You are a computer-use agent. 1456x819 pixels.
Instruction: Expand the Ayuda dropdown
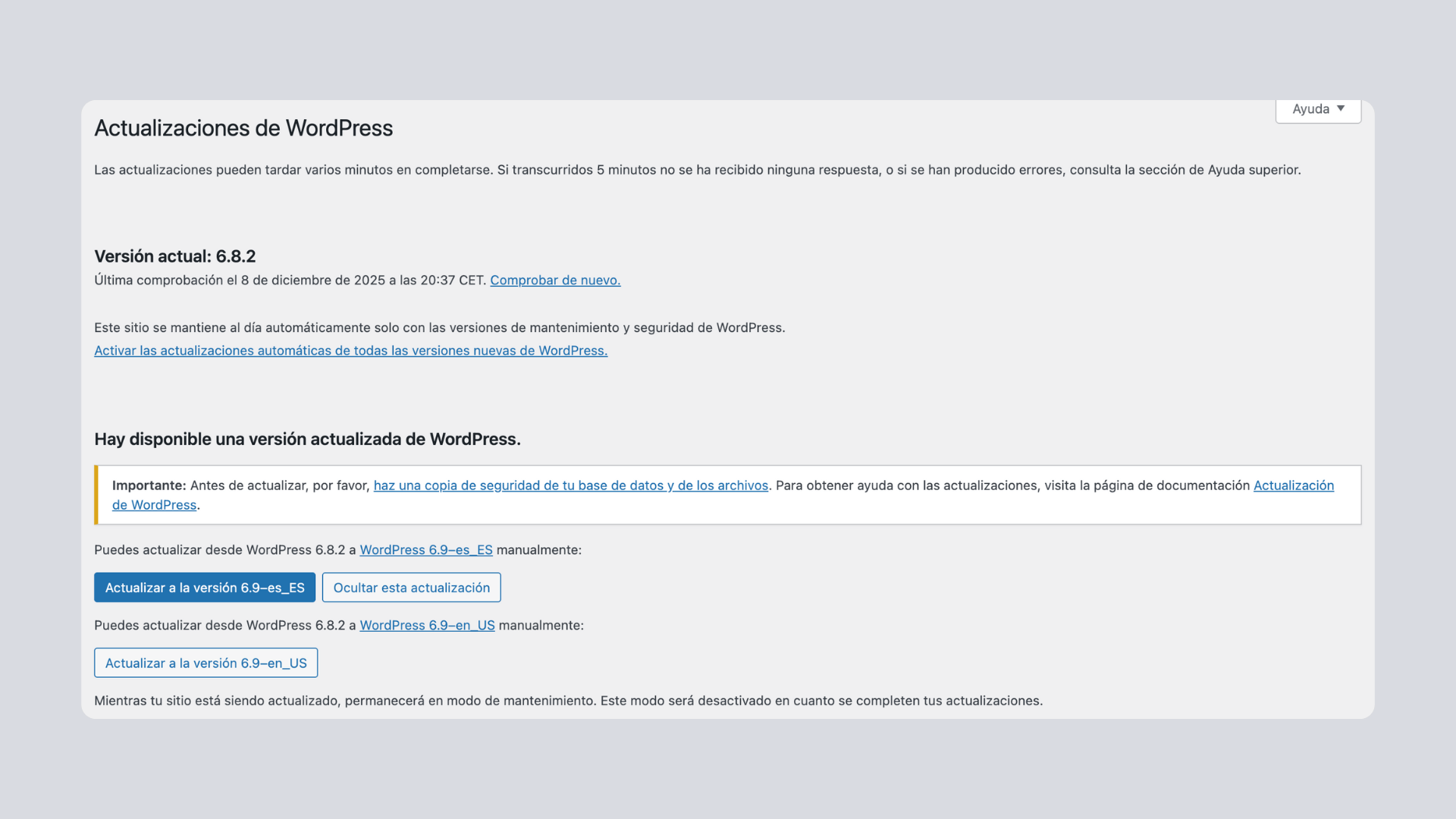[1318, 109]
